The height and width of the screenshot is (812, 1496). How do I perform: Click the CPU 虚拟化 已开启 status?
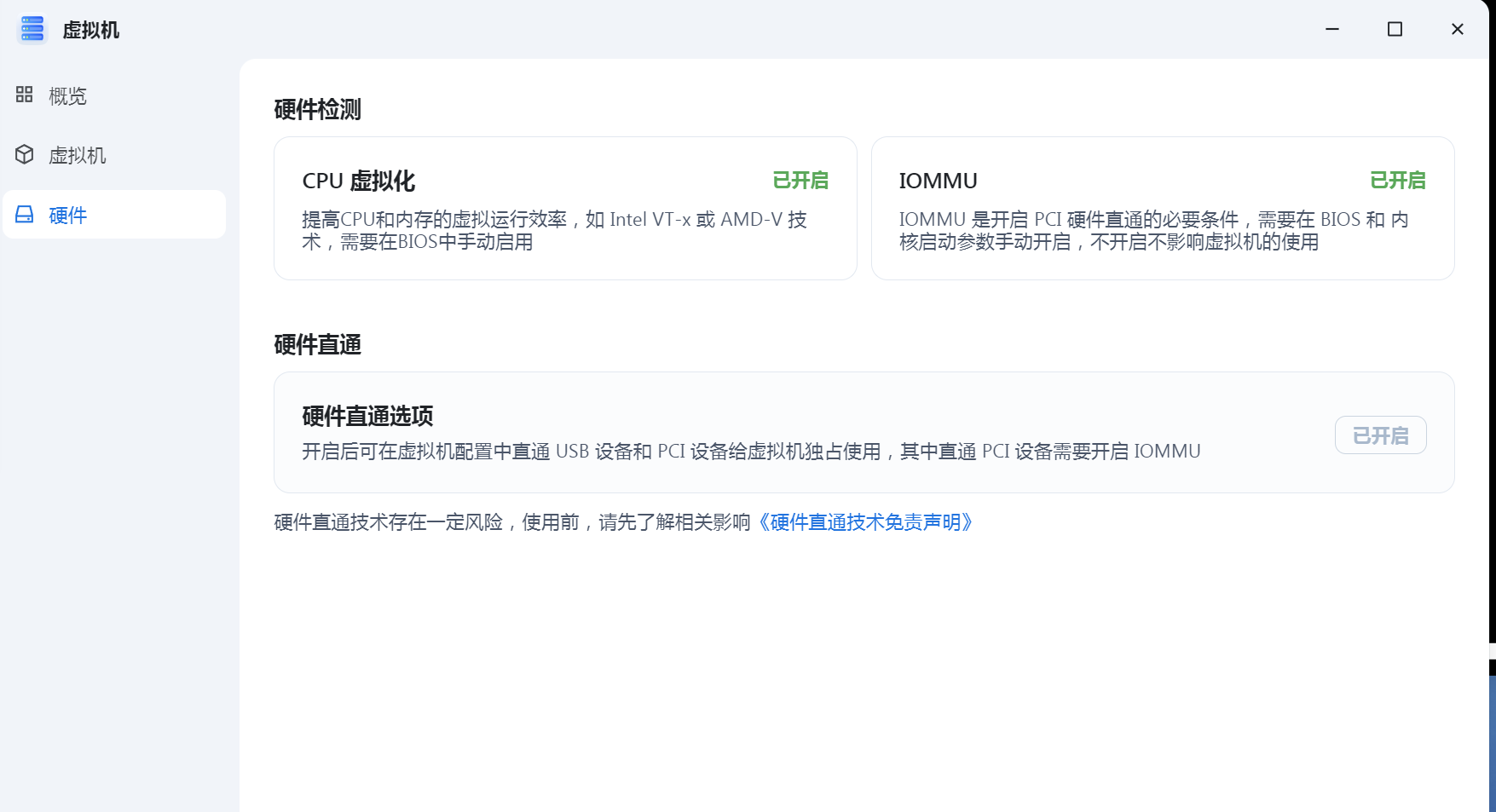800,181
